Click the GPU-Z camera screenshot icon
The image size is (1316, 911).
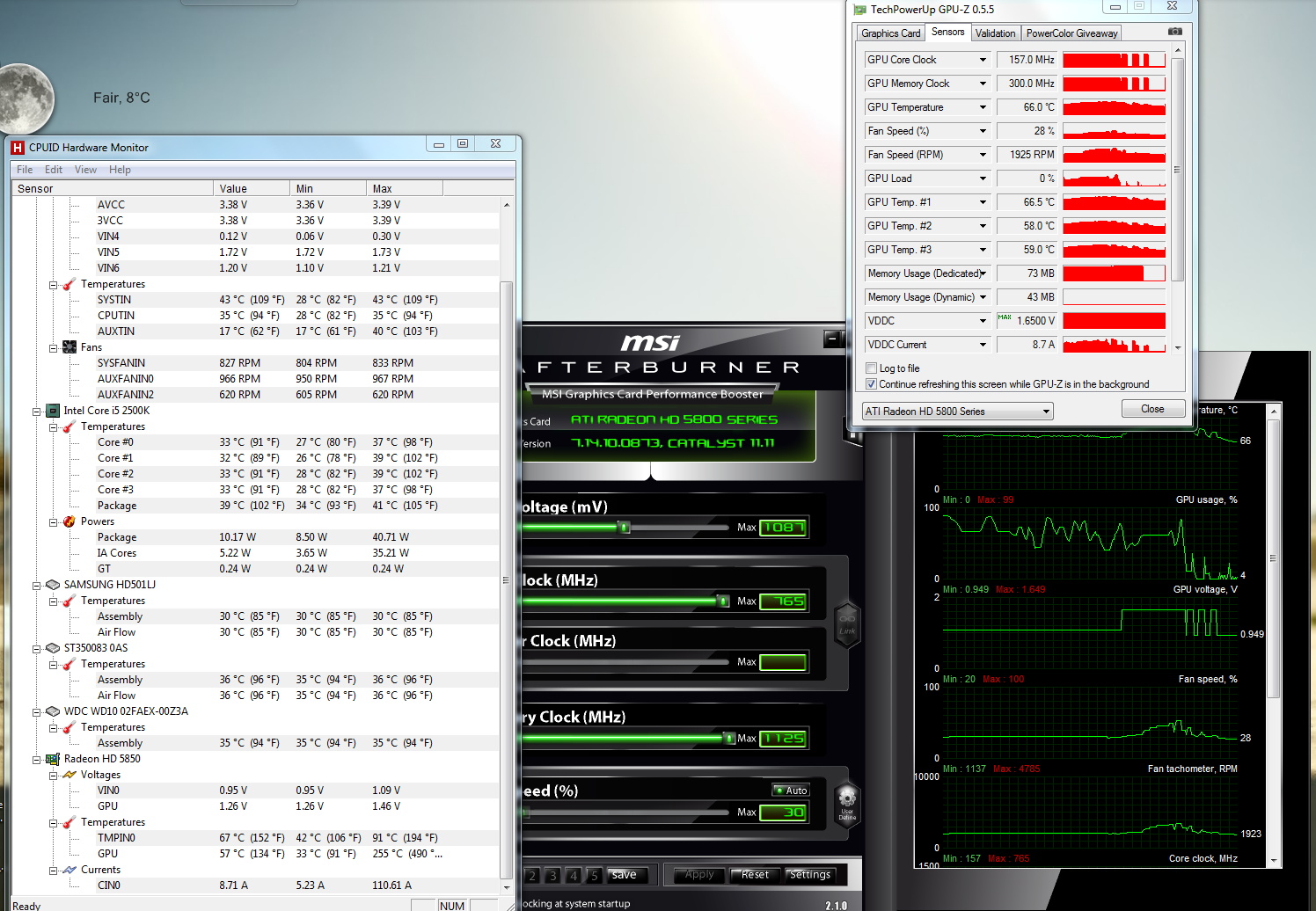tap(1175, 32)
